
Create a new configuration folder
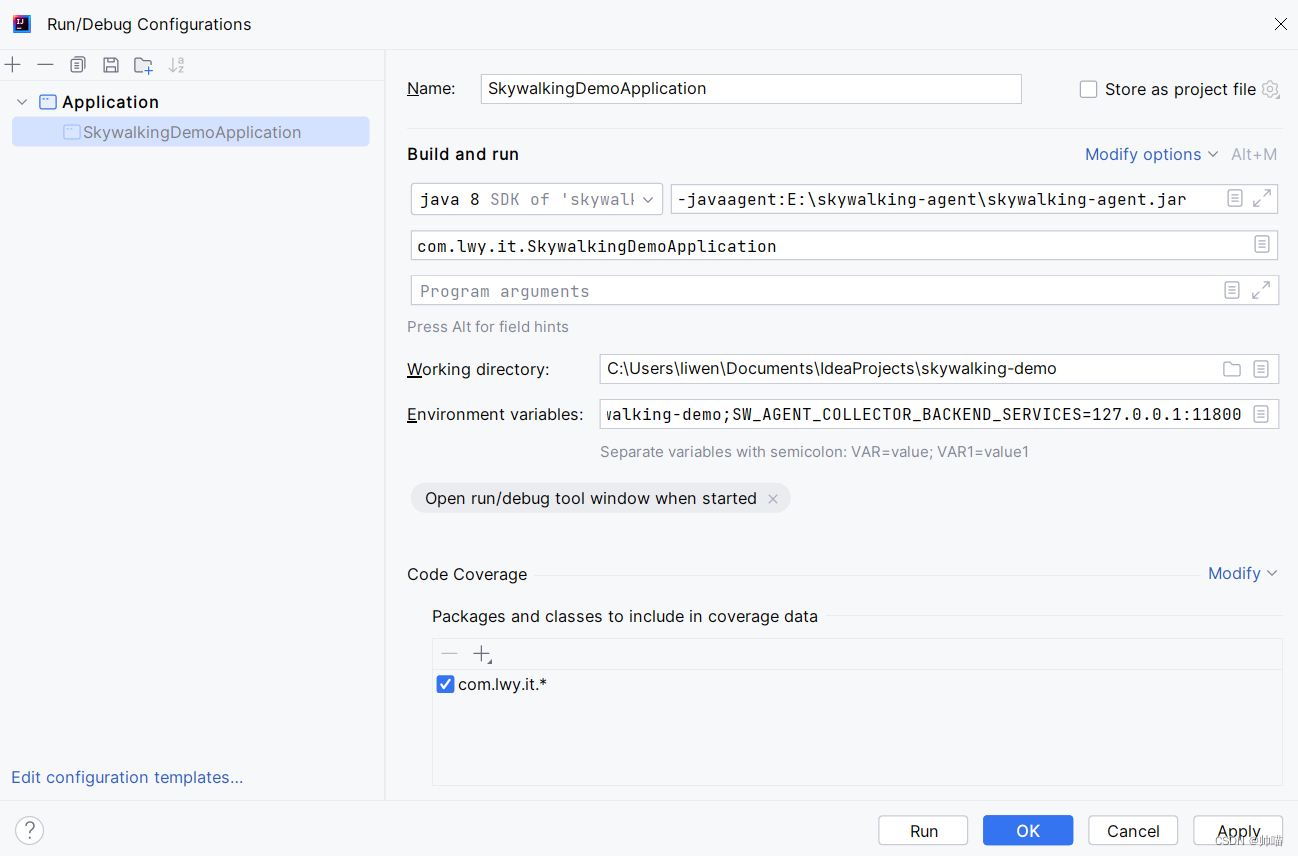(144, 65)
